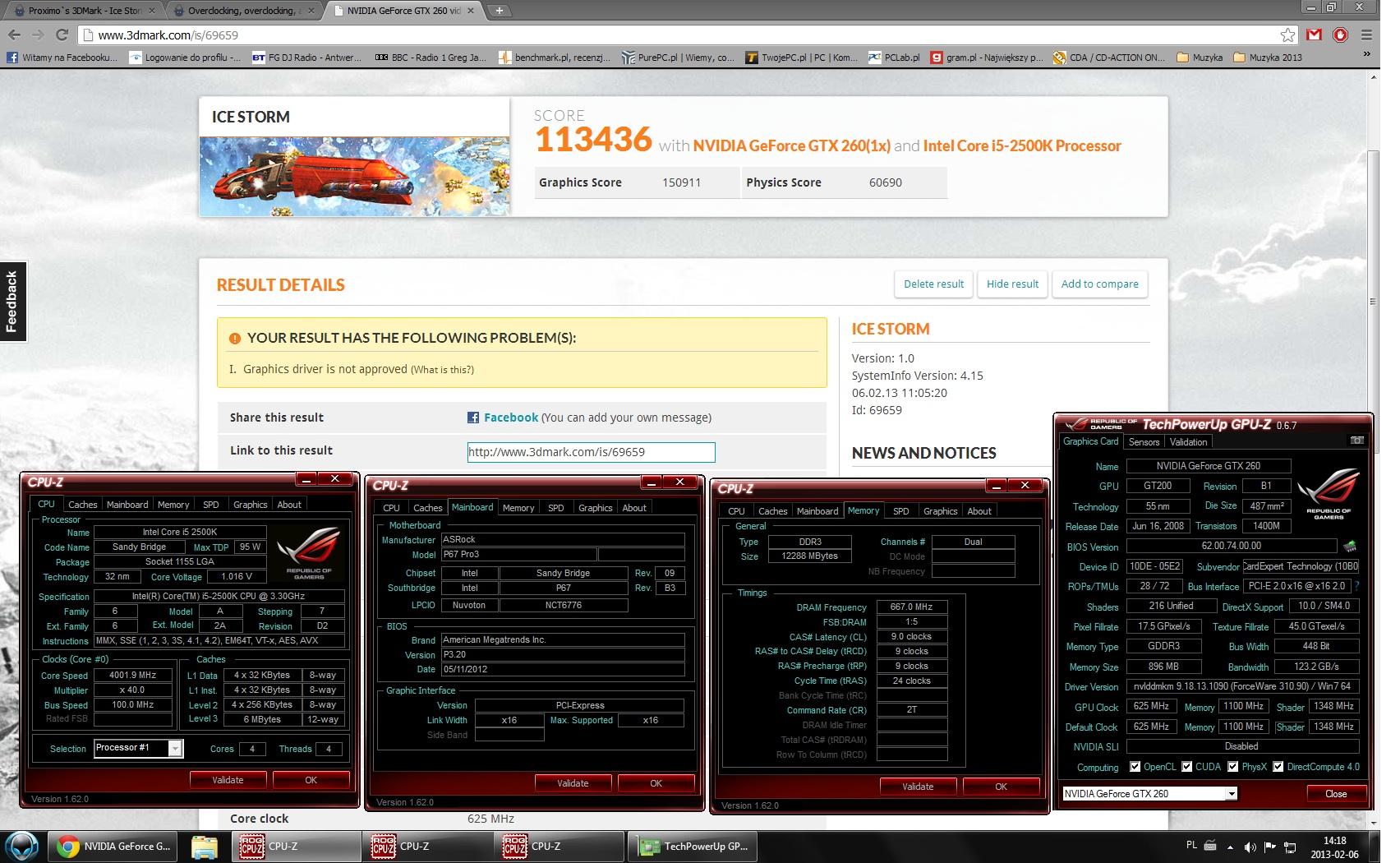Click the Bus Interface question mark
Viewport: 1400px width, 863px height.
(1356, 586)
